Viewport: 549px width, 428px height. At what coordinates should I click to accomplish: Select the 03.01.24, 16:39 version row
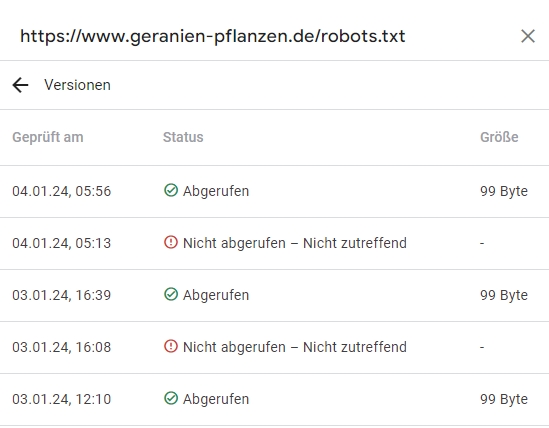274,295
